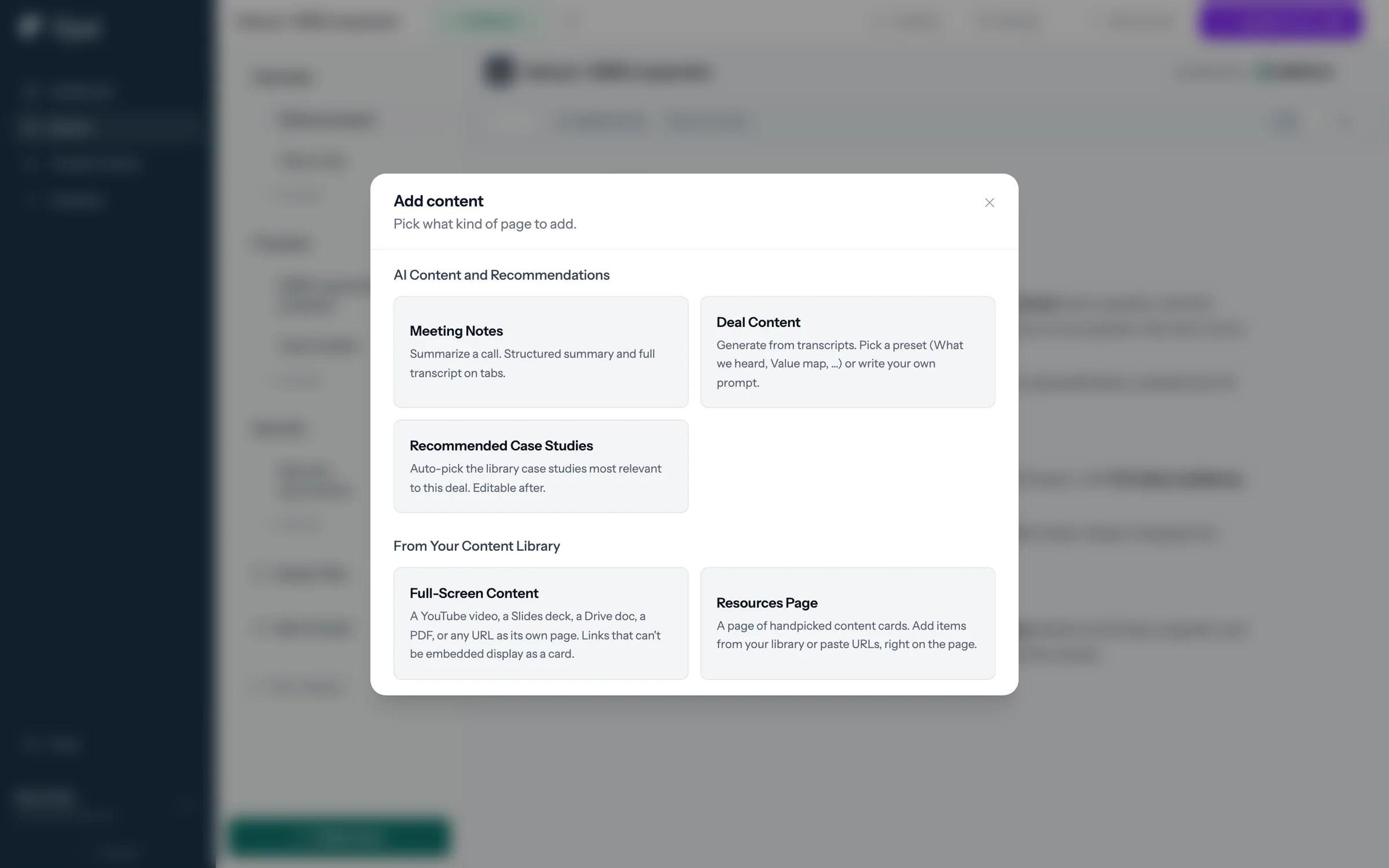This screenshot has height=868, width=1389.
Task: Select the Resources Page card
Action: tap(847, 623)
